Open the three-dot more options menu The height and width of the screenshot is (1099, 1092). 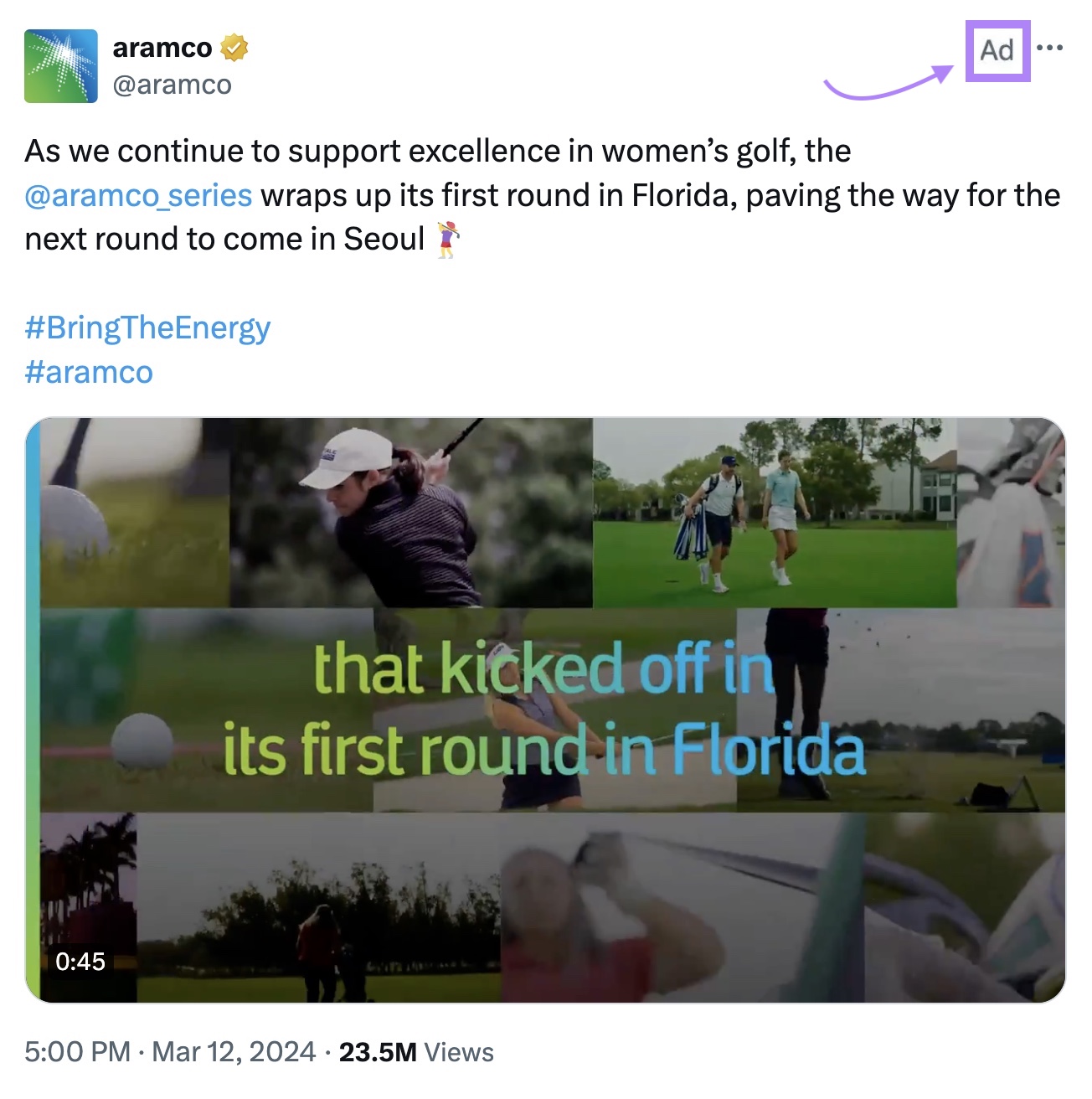1050,48
